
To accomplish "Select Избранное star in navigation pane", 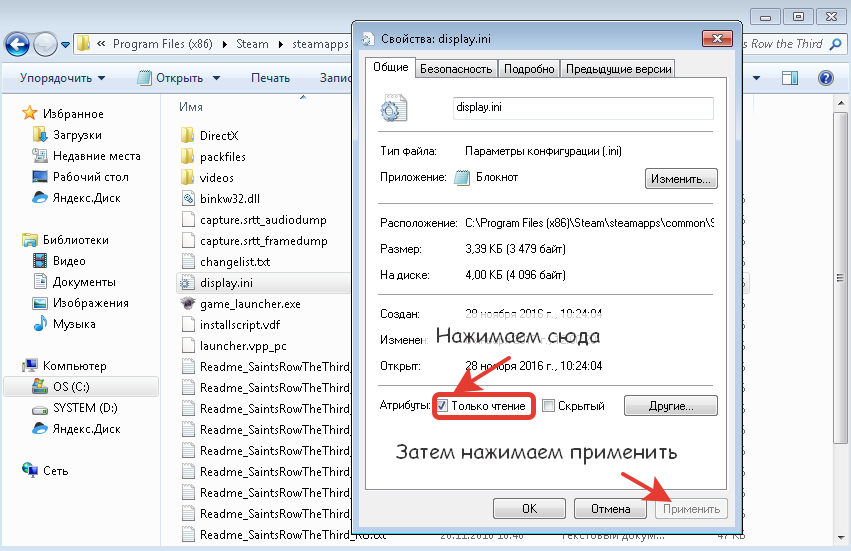I will click(29, 113).
